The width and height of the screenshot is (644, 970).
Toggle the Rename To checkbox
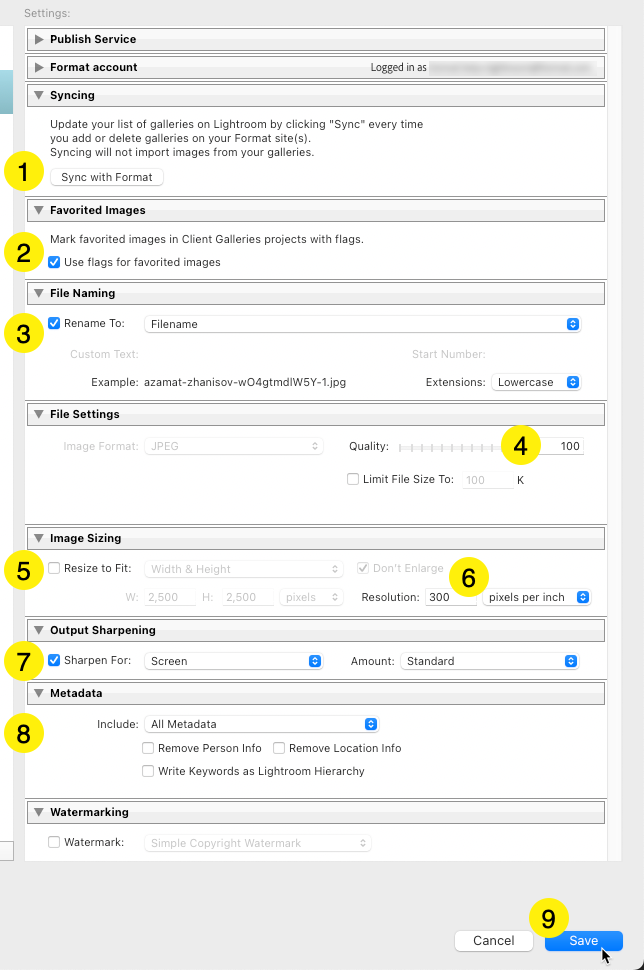tap(55, 324)
